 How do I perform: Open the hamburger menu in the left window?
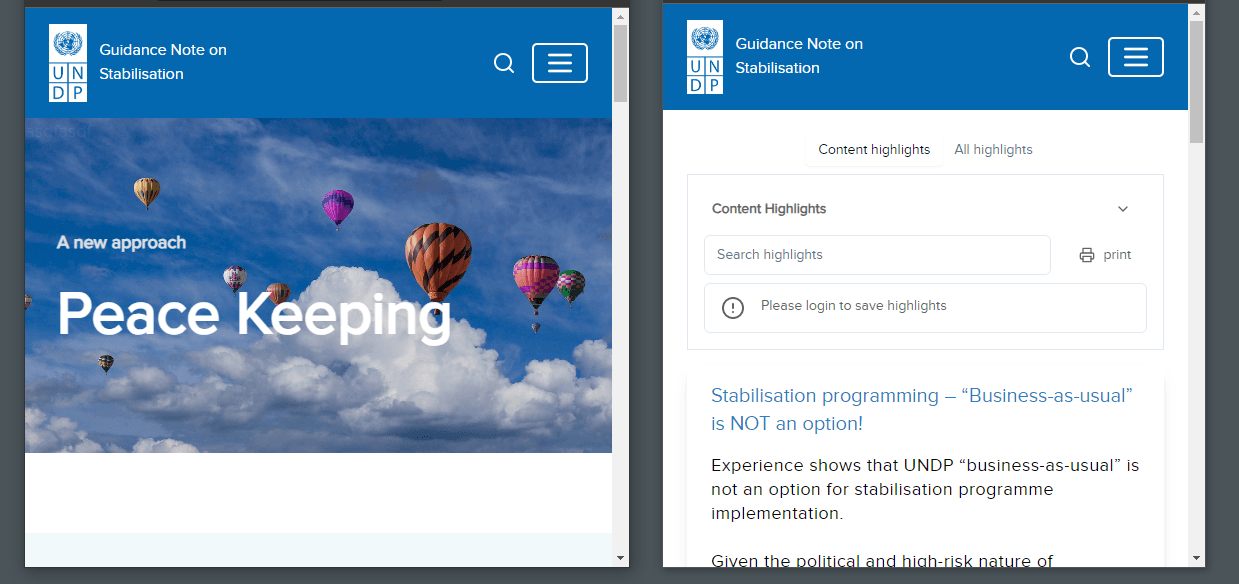pyautogui.click(x=559, y=63)
